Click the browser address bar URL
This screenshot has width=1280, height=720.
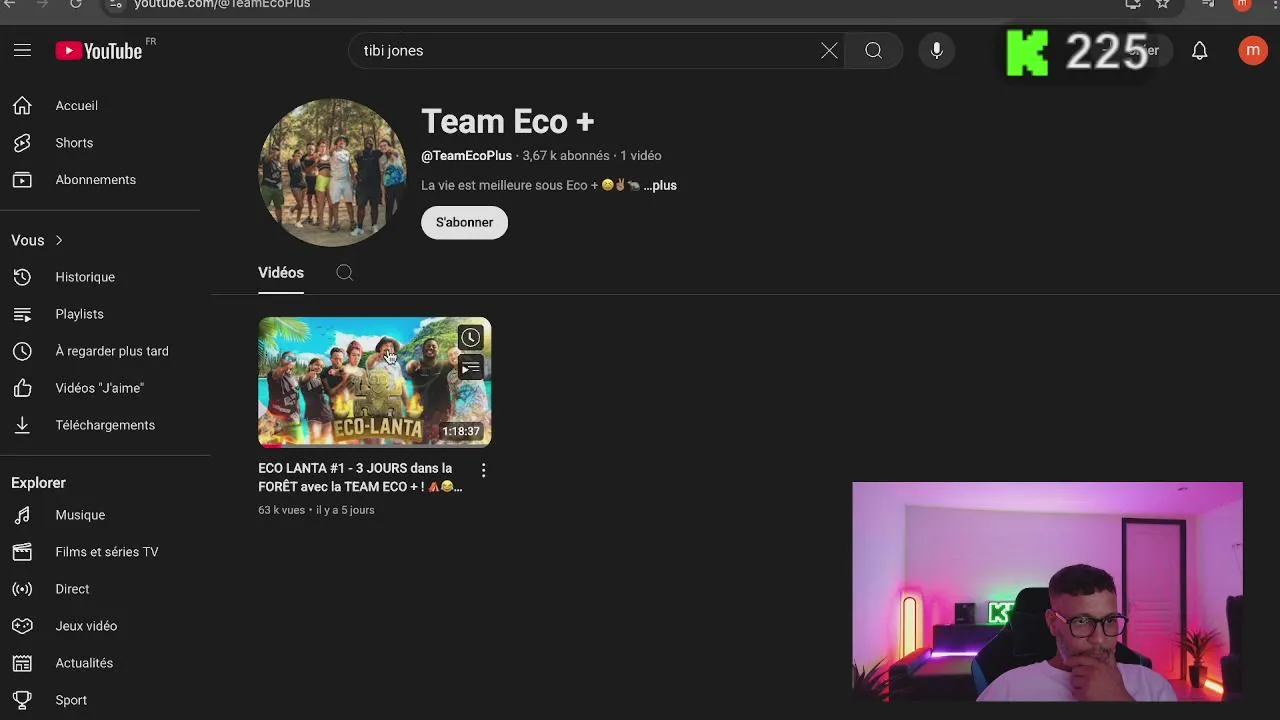(222, 4)
